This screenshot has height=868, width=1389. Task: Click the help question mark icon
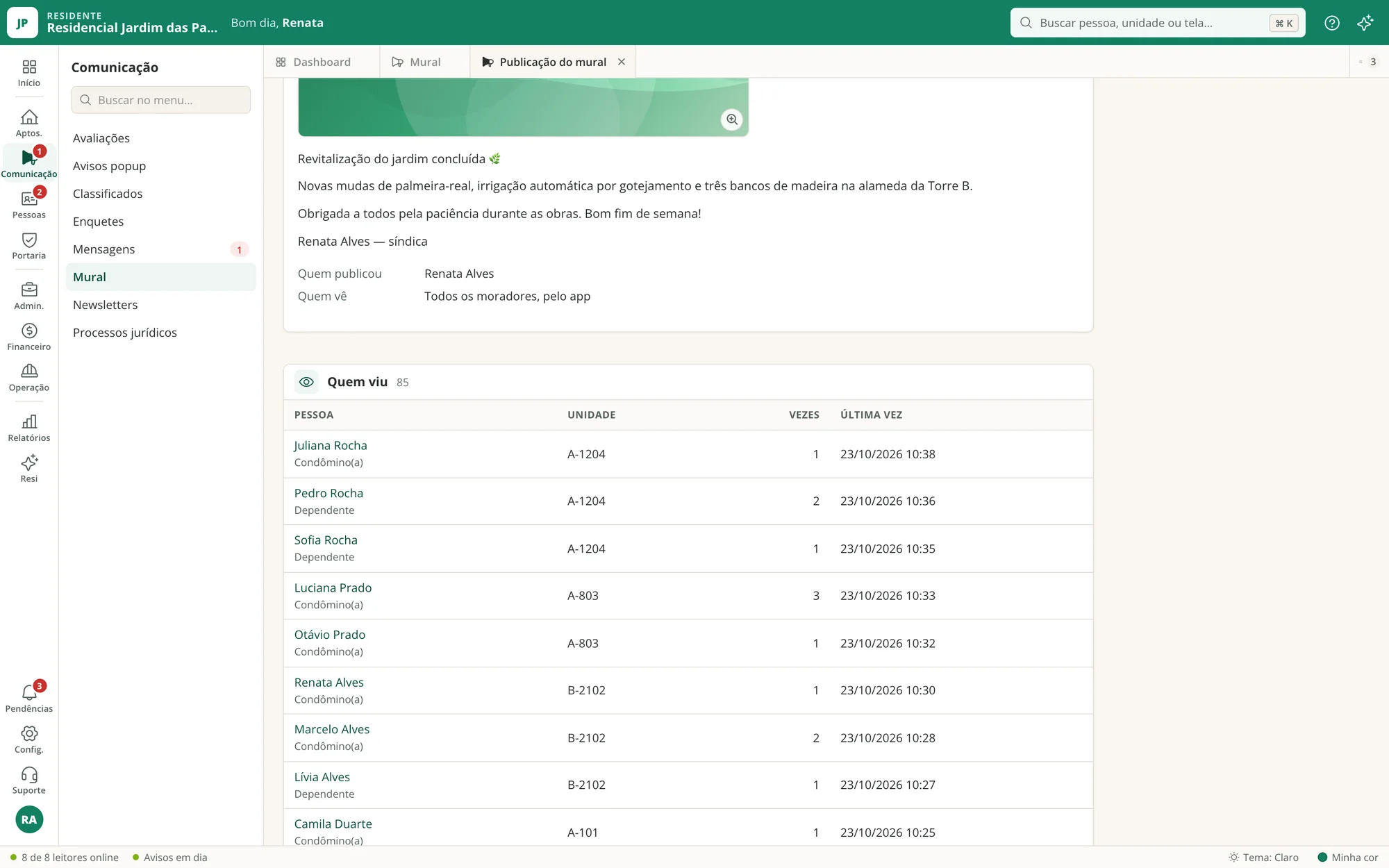pyautogui.click(x=1331, y=23)
